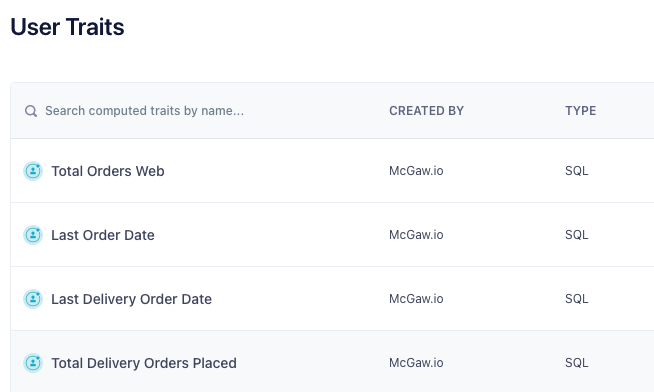This screenshot has height=392, width=654.
Task: Open the Last Order Date trait
Action: point(103,235)
